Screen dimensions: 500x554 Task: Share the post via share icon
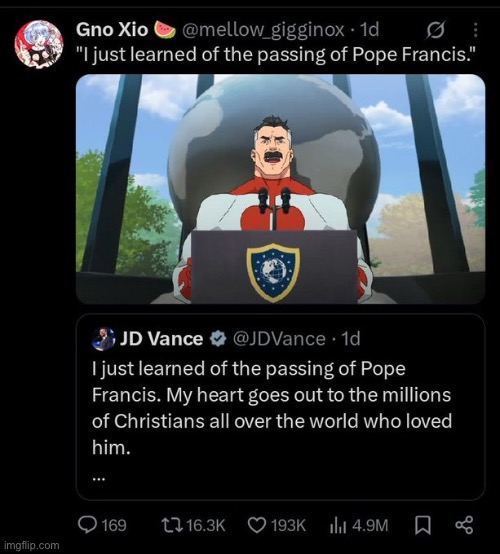[464, 525]
